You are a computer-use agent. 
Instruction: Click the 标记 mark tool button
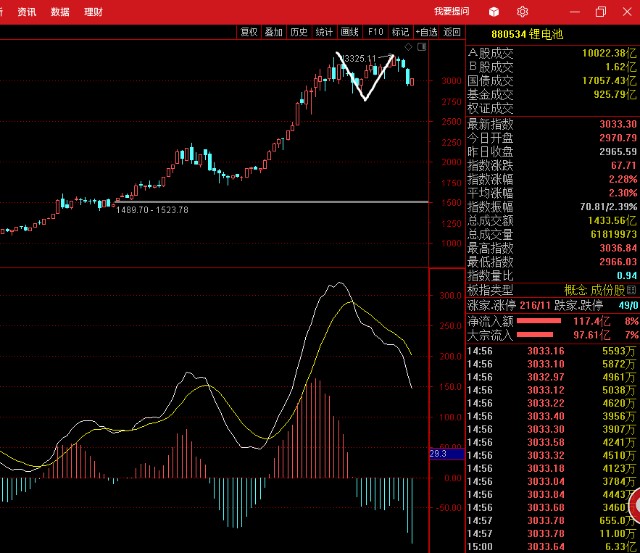pos(400,32)
